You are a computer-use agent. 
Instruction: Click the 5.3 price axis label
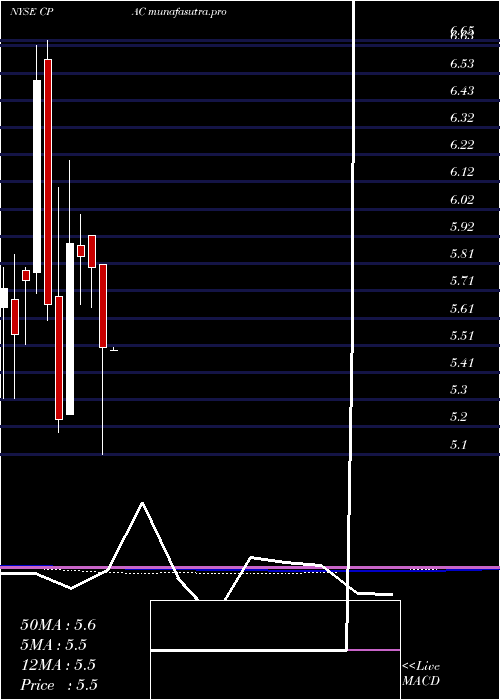point(458,390)
